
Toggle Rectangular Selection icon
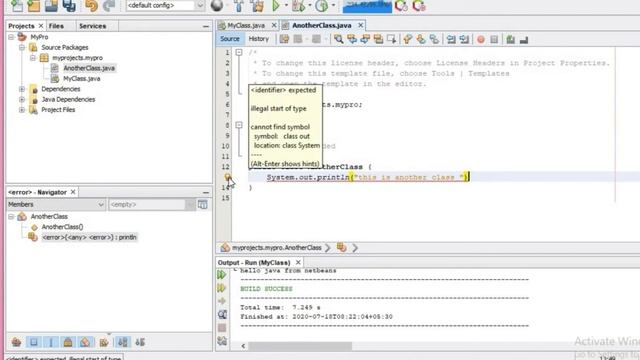(x=391, y=39)
